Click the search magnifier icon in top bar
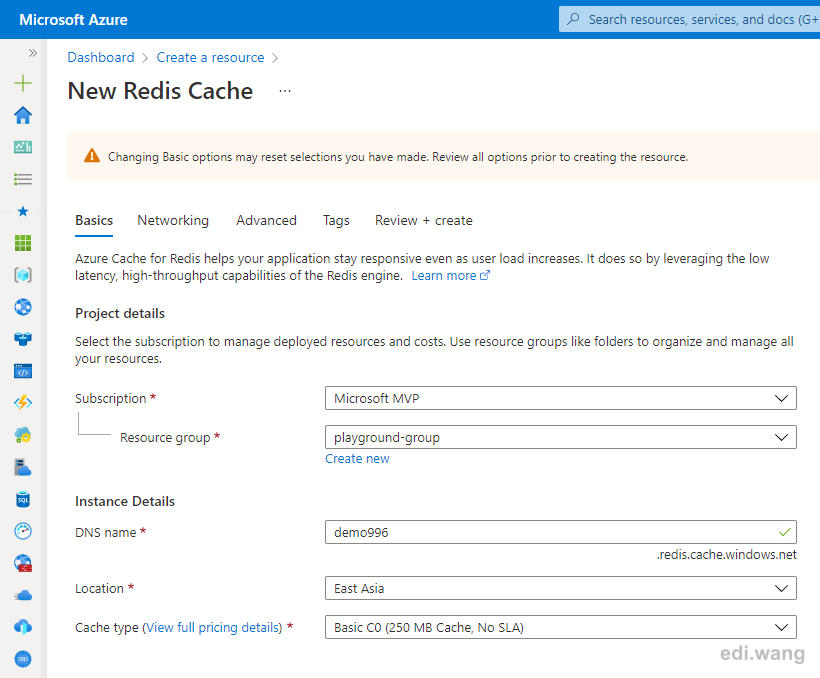 click(574, 19)
